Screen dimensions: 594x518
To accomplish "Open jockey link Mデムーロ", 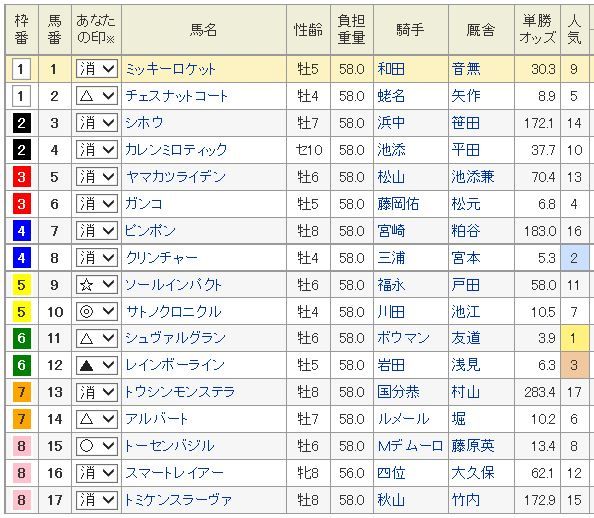I will 410,446.
